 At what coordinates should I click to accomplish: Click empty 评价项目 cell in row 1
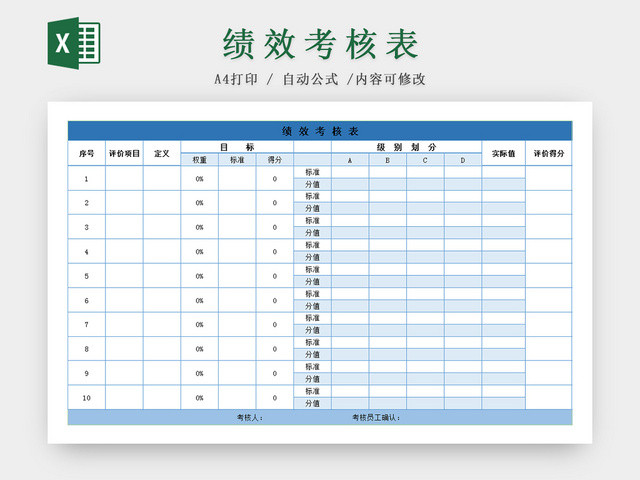coord(124,178)
